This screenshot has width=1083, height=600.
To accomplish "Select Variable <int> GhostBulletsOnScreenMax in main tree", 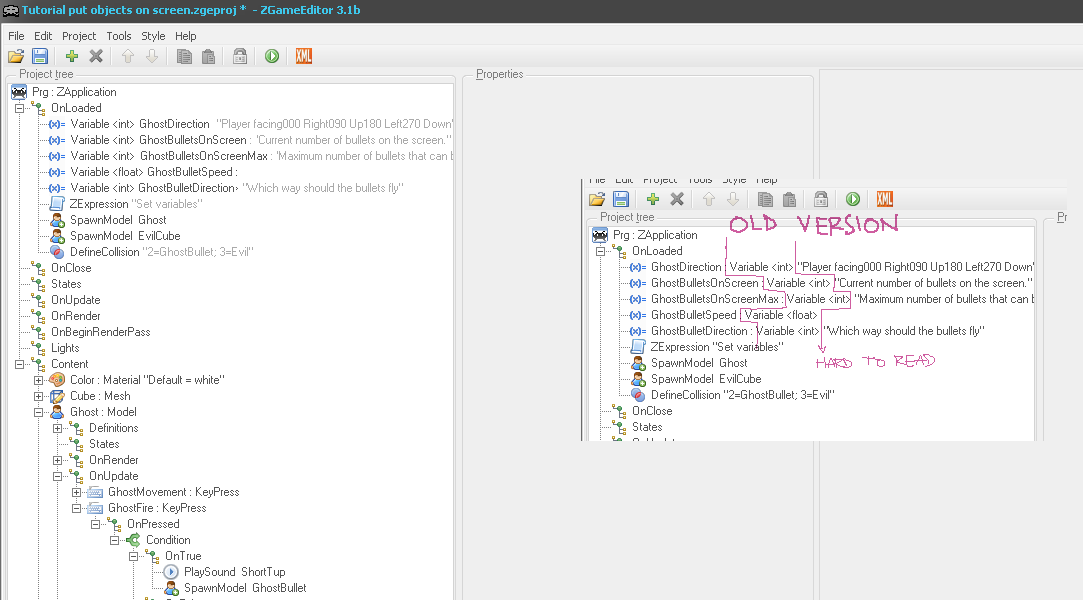I will click(169, 156).
